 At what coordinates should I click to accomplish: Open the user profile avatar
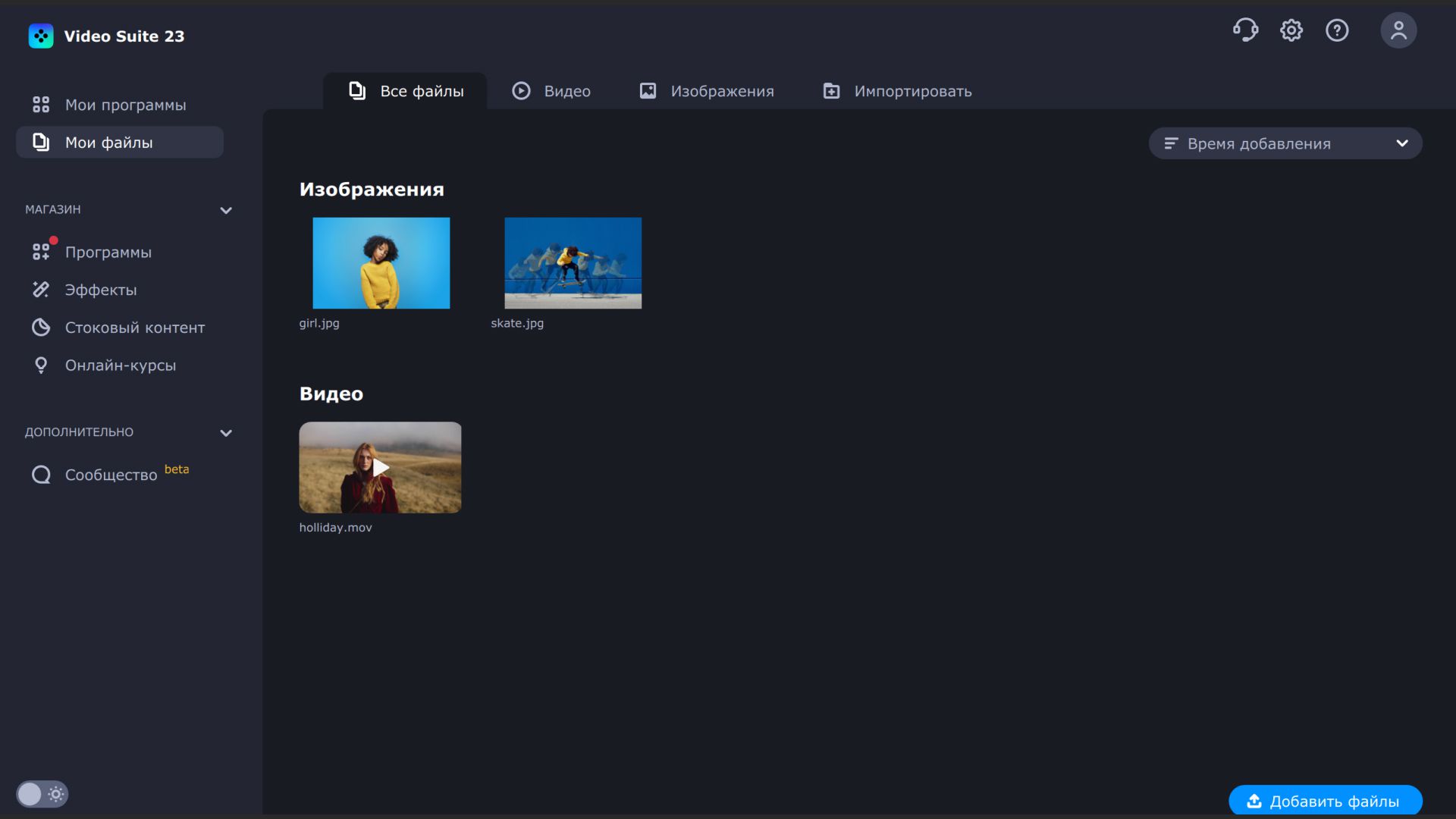pos(1398,30)
